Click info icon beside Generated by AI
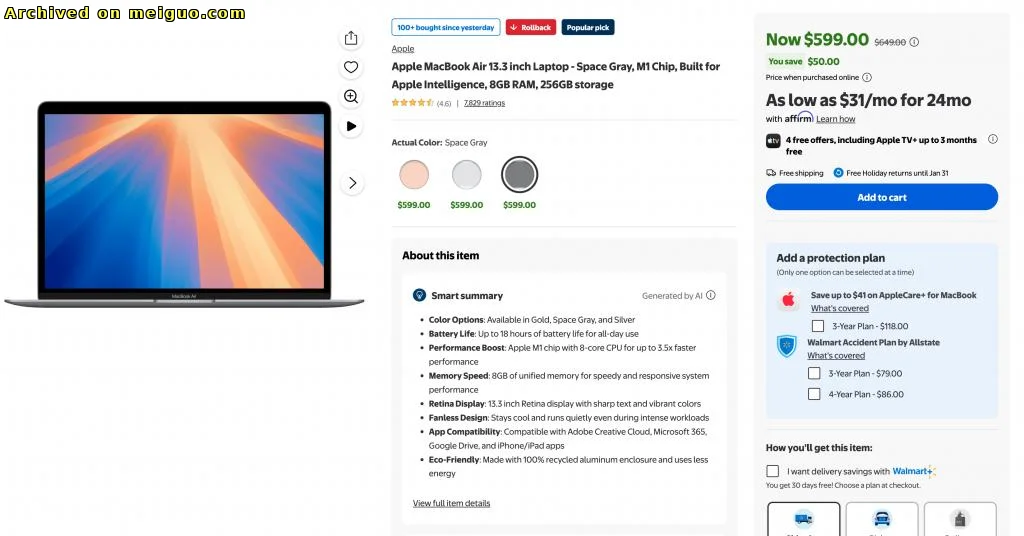The image size is (1024, 536). tap(711, 296)
